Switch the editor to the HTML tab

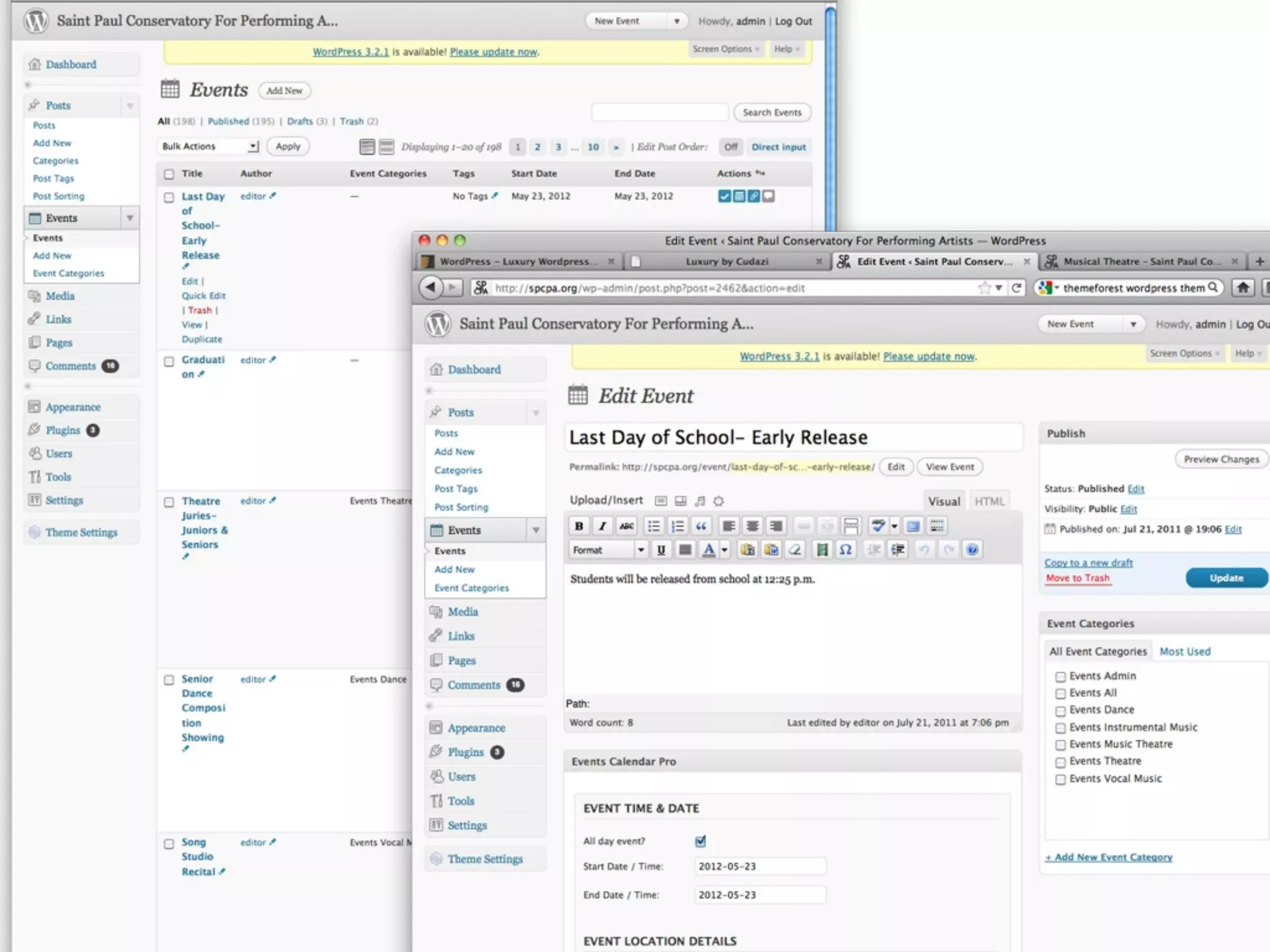tap(988, 501)
